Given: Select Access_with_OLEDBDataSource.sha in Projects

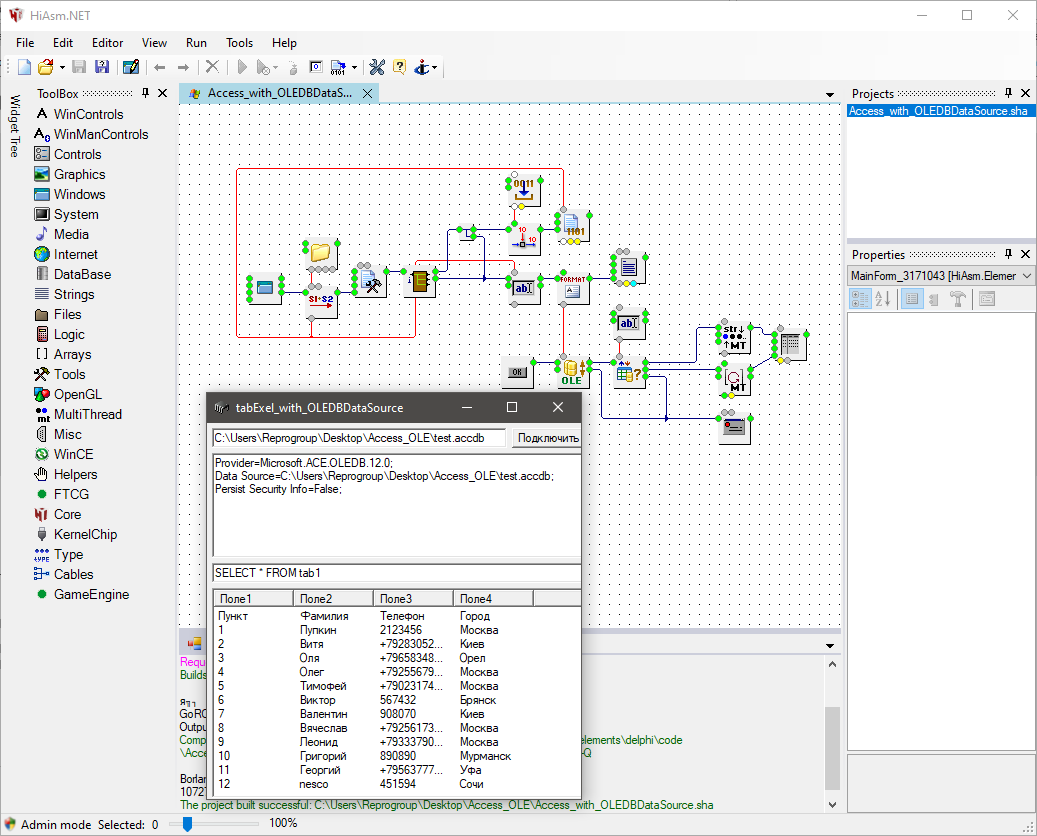Looking at the screenshot, I should coord(937,111).
